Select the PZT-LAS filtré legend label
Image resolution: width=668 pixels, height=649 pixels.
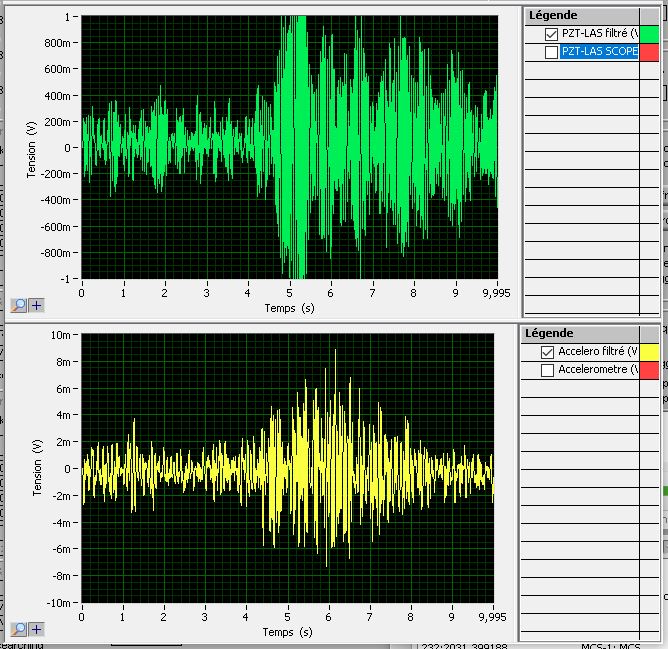tap(599, 34)
